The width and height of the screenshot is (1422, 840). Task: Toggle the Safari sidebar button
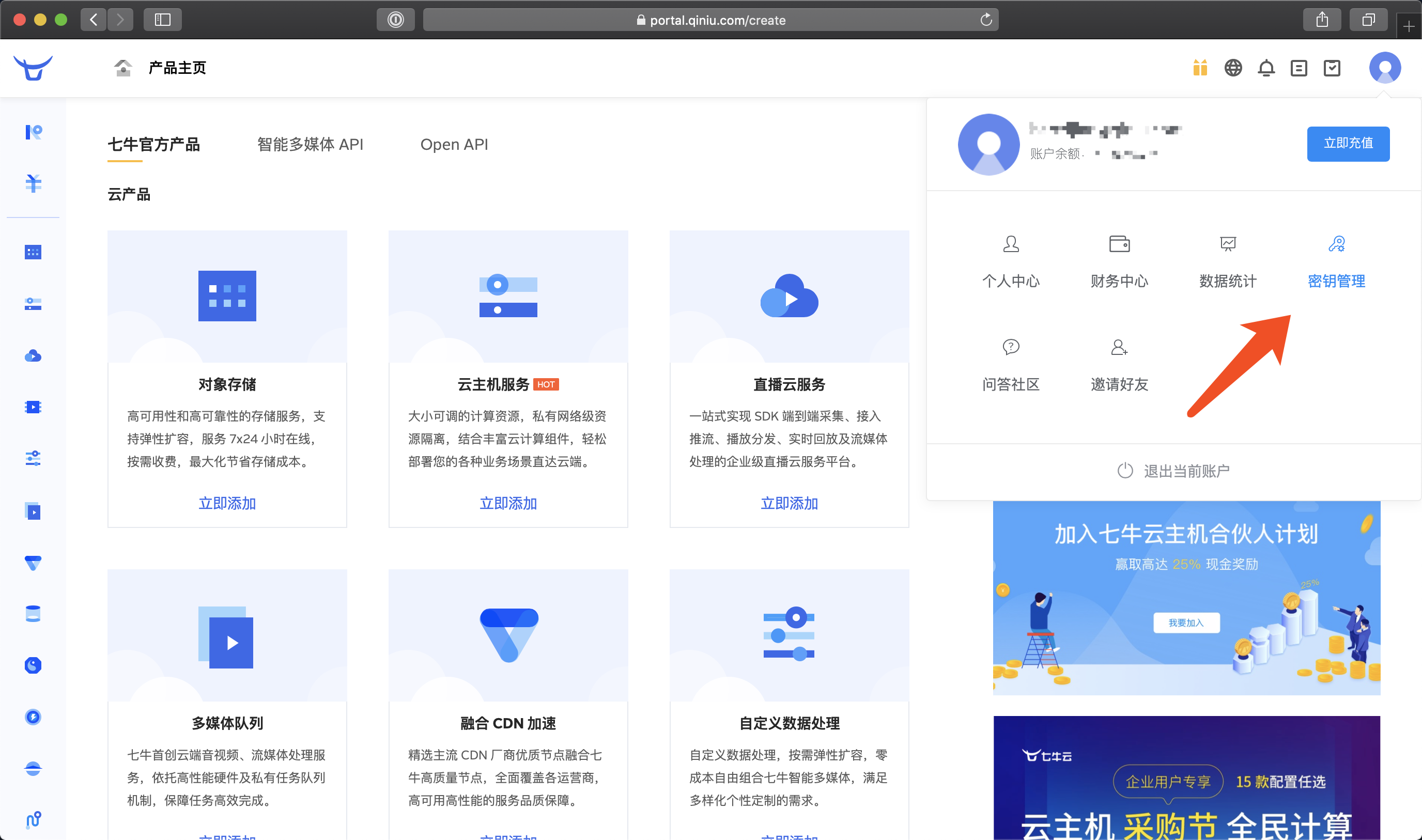pyautogui.click(x=162, y=20)
